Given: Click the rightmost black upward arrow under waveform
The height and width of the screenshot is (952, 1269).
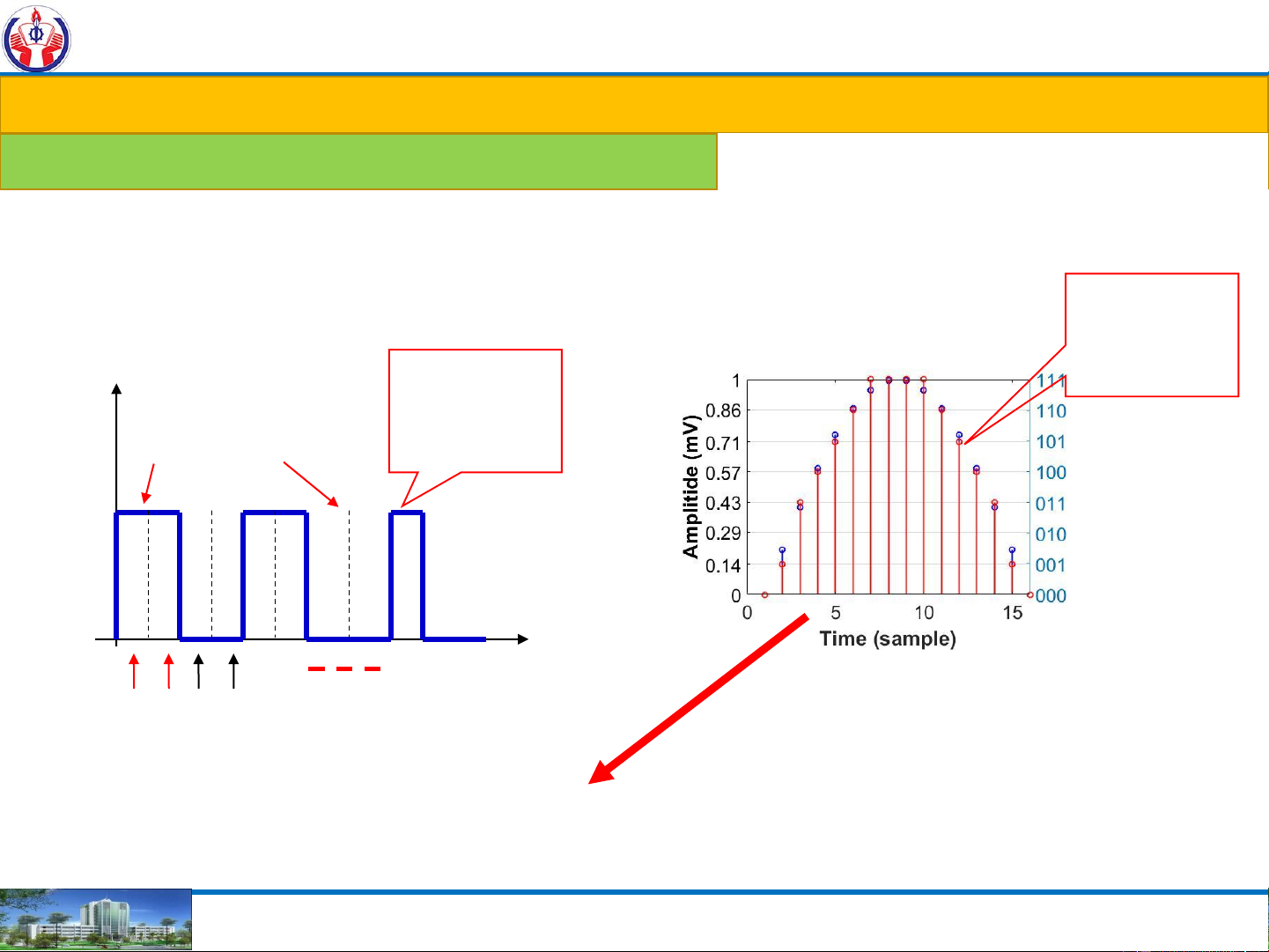Looking at the screenshot, I should [233, 671].
